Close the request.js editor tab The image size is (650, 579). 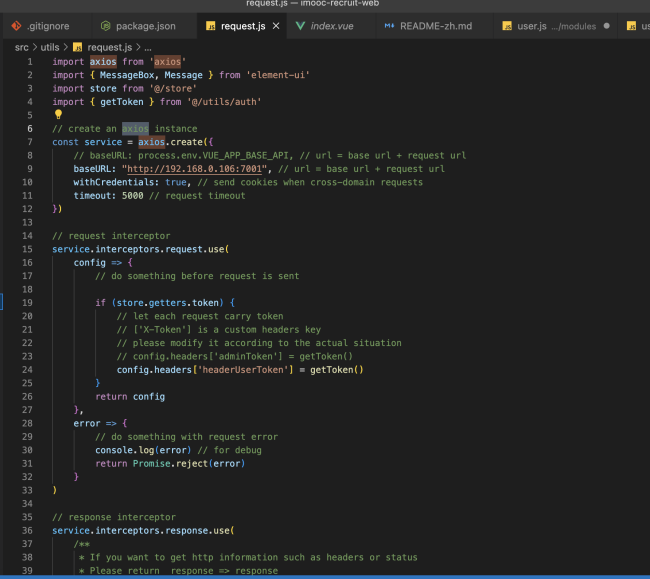pyautogui.click(x=274, y=25)
